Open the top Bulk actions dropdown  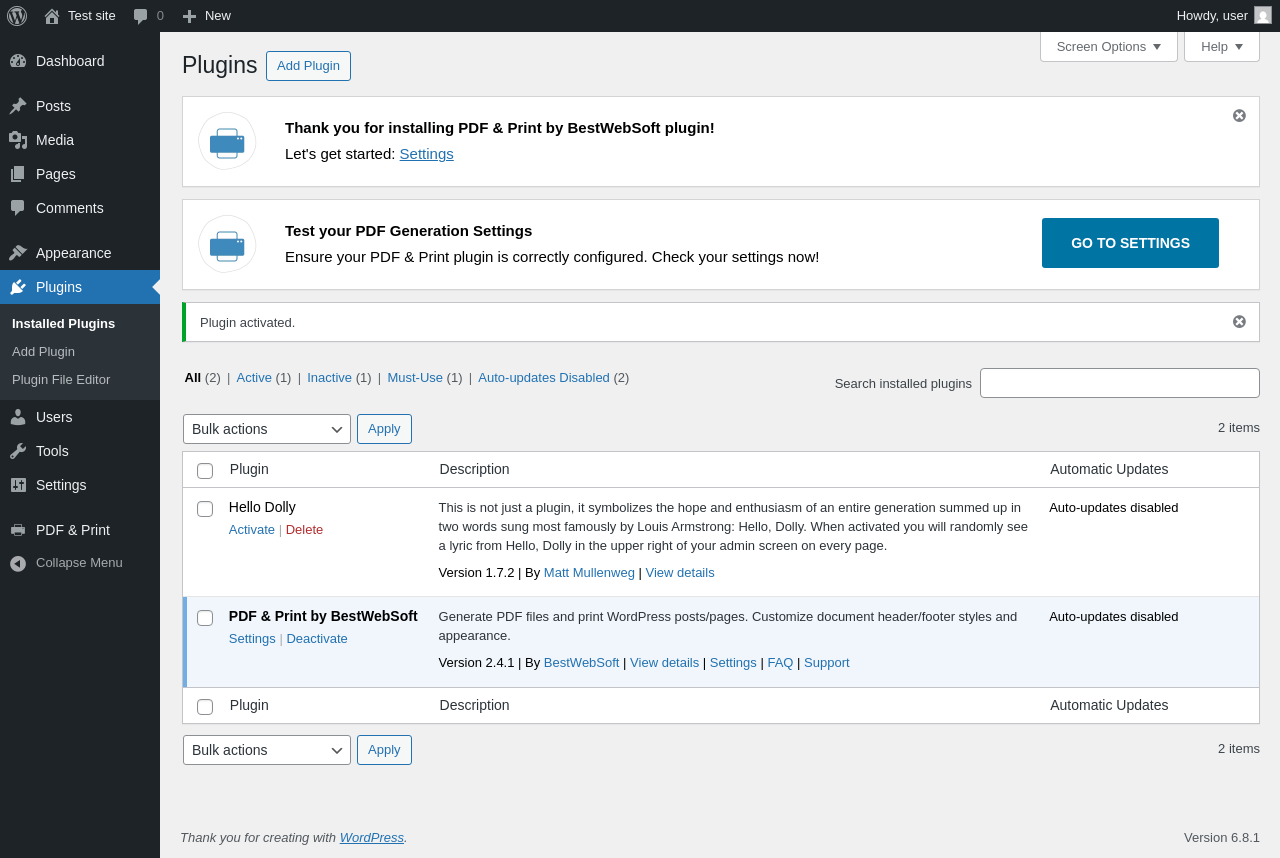267,429
